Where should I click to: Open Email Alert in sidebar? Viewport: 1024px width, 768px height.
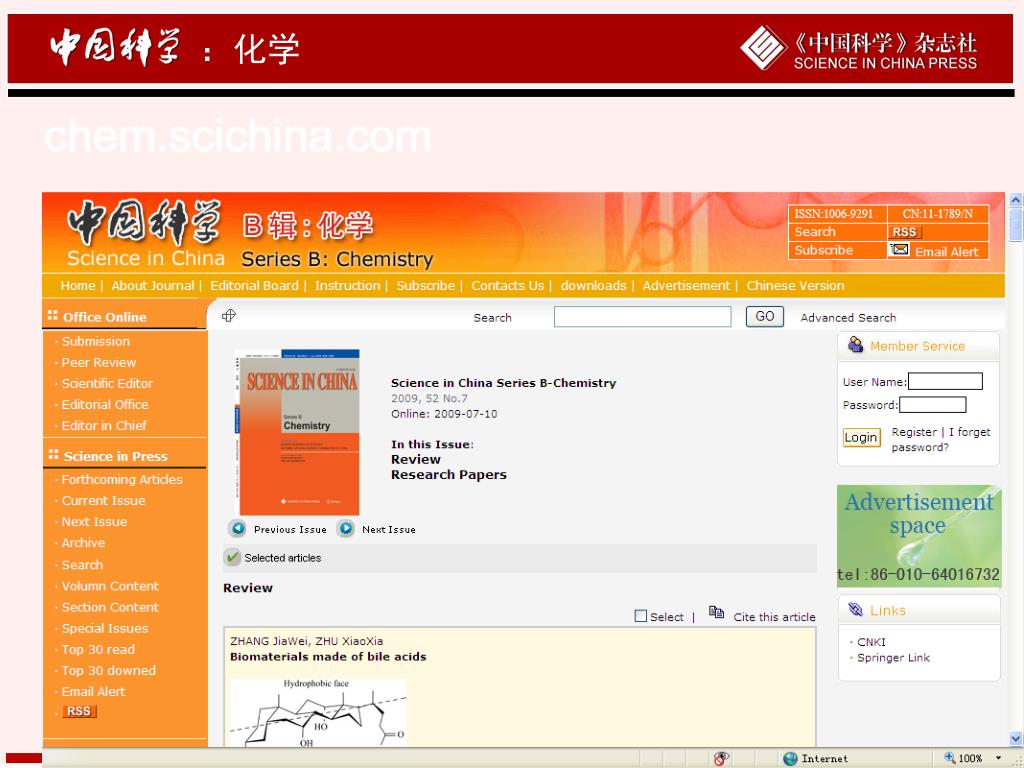pyautogui.click(x=93, y=692)
